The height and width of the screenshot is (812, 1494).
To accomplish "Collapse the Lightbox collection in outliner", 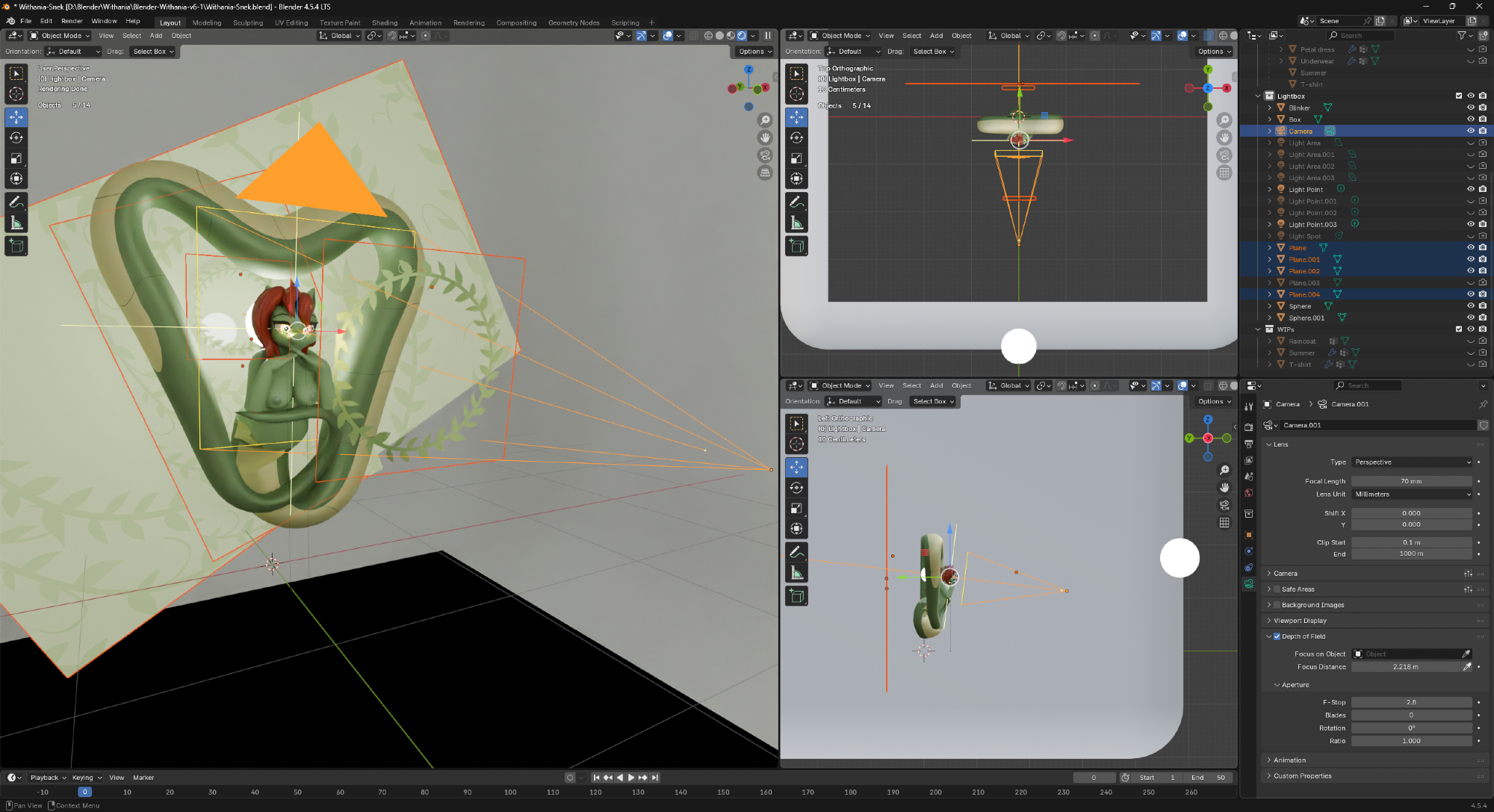I will click(x=1258, y=96).
